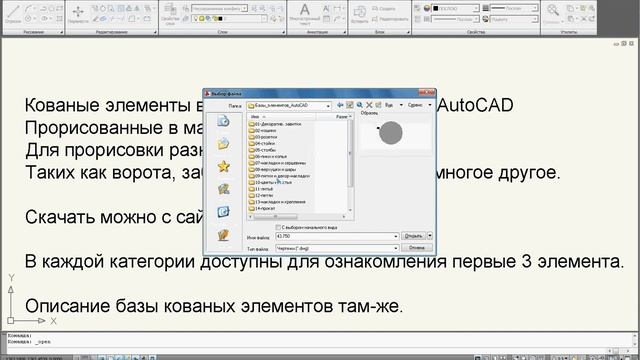Sort by the Размер column header
640x360 pixels.
tap(333, 117)
